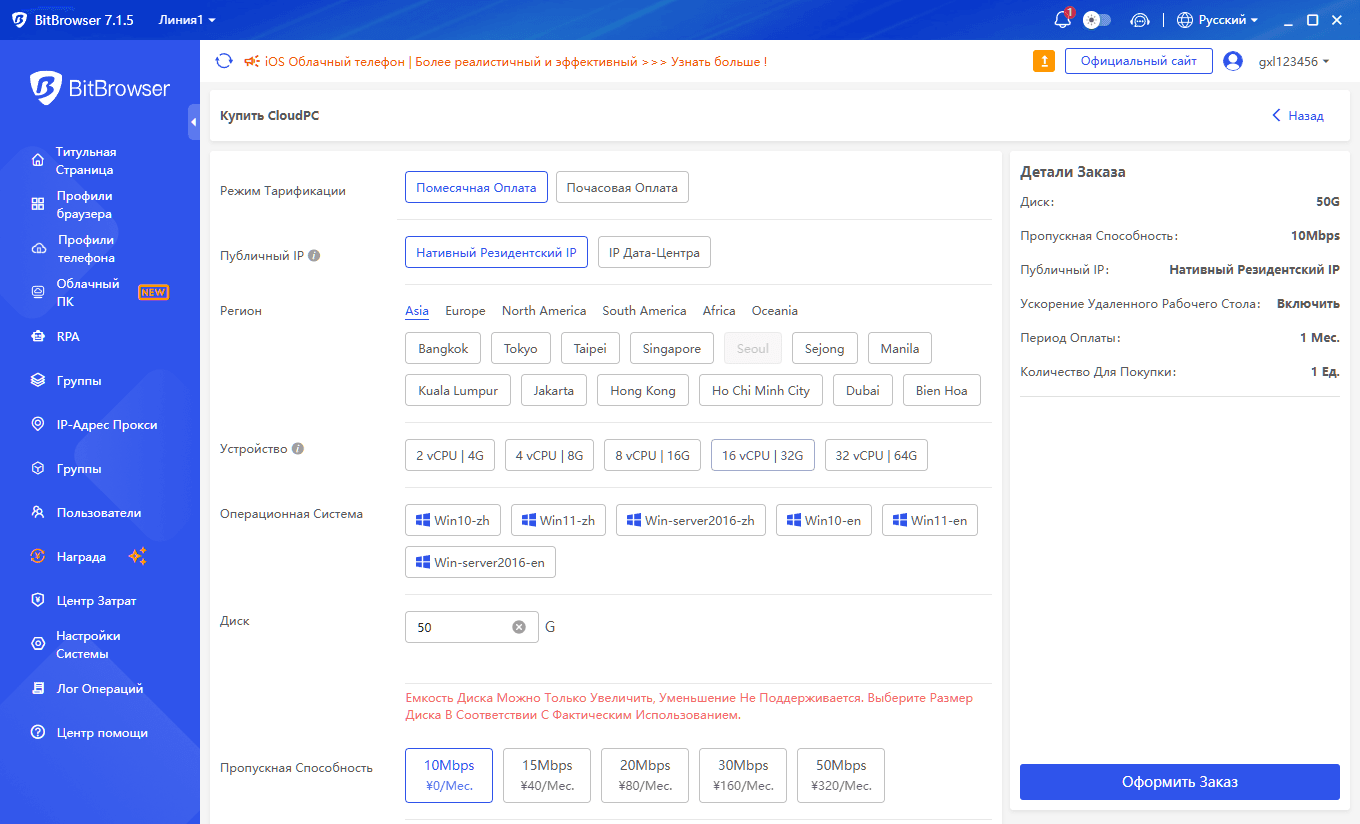1360x824 pixels.
Task: Select the Win11-en operating system
Action: coord(930,520)
